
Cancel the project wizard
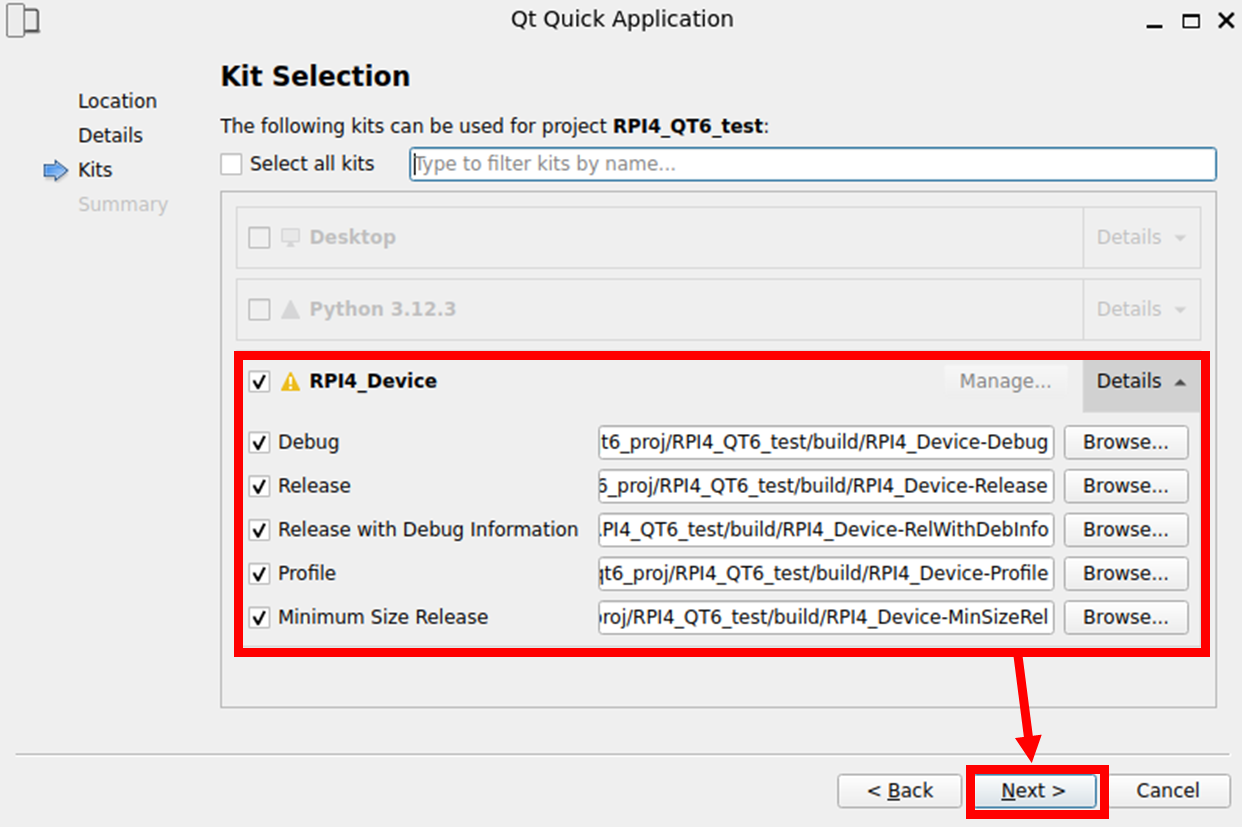[1167, 791]
